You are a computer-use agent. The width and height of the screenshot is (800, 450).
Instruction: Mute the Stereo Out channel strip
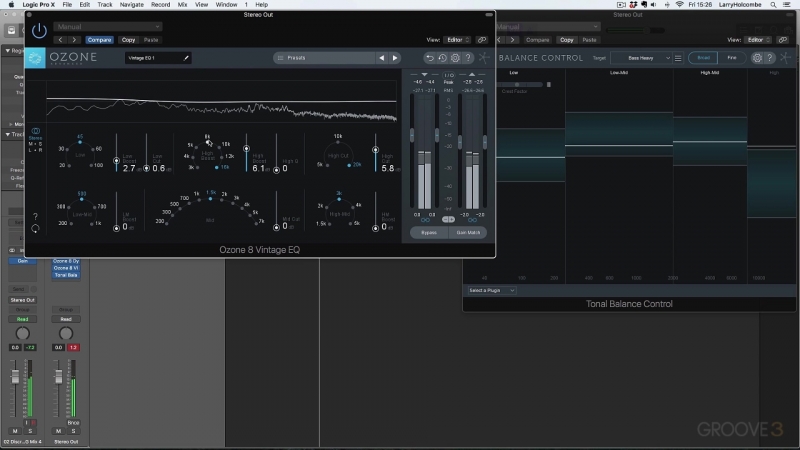point(58,431)
